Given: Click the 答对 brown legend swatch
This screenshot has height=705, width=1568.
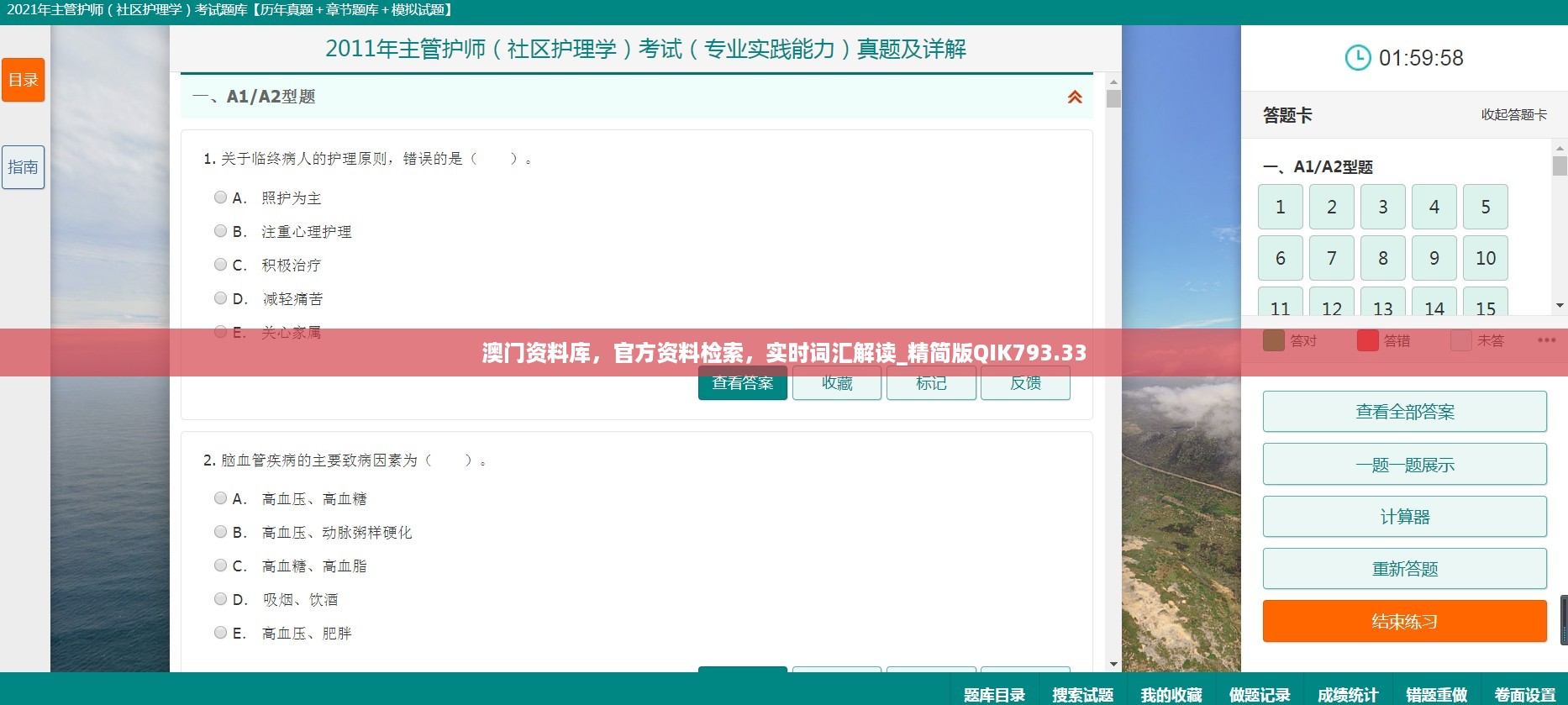Looking at the screenshot, I should tap(1274, 340).
